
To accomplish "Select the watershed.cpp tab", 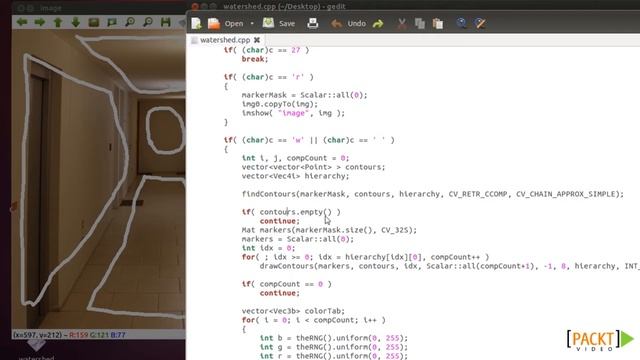I will click(224, 40).
